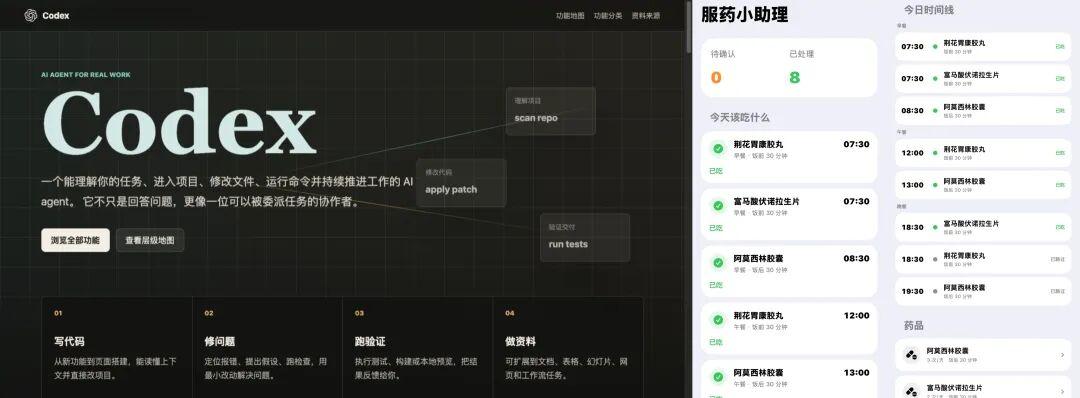Click check icon on 荆花胃康胶丸 12:00 card
The image size is (1080, 398).
pos(718,320)
